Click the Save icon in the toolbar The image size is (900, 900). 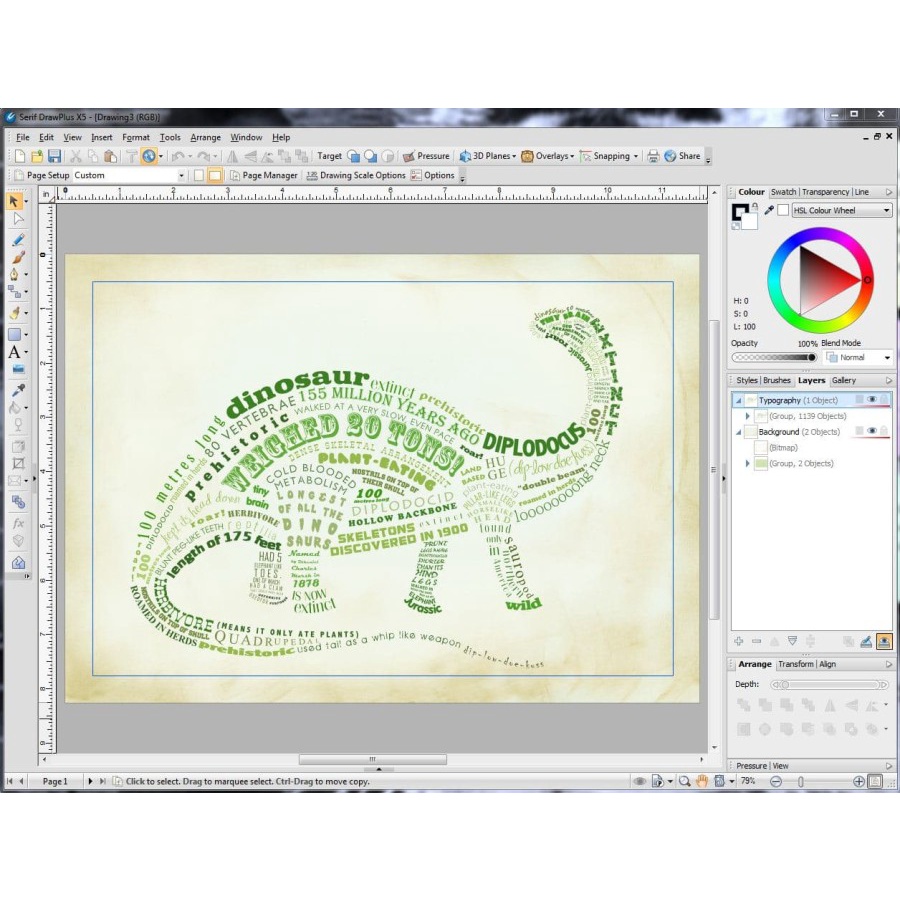coord(54,156)
